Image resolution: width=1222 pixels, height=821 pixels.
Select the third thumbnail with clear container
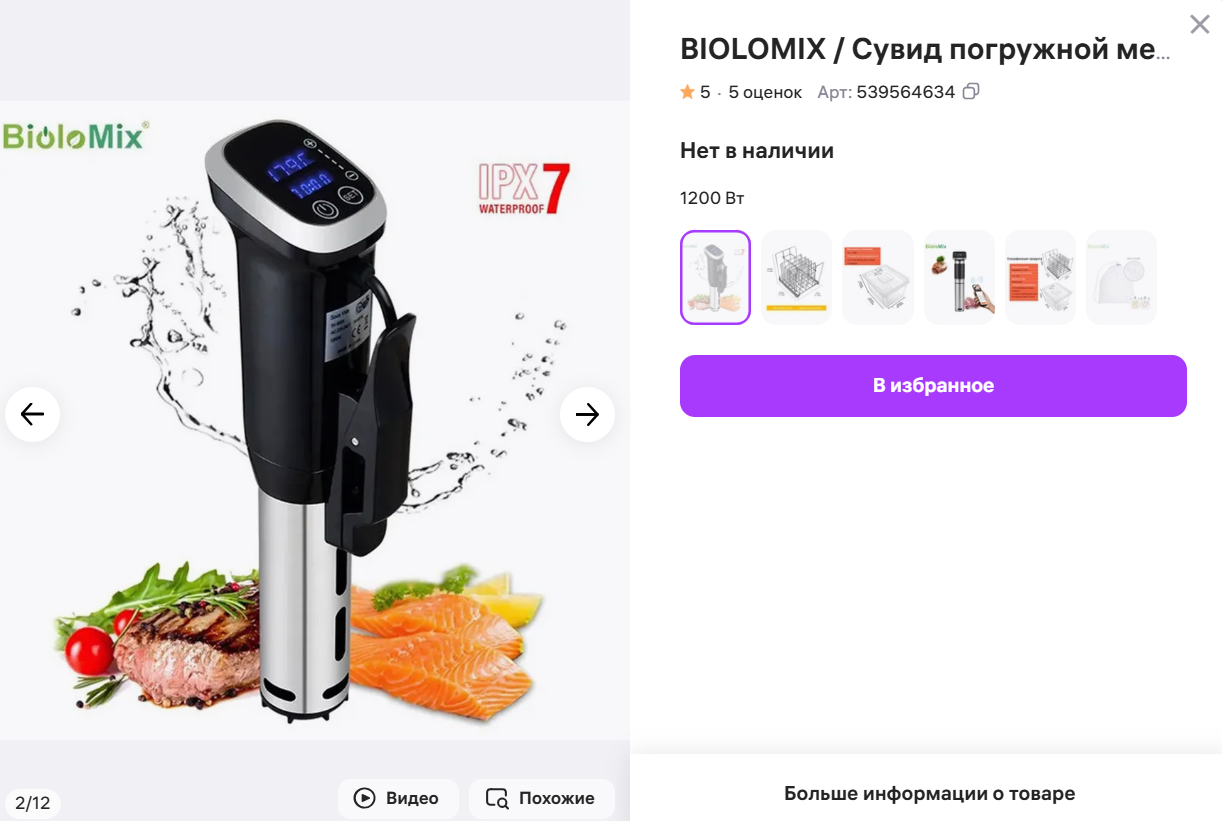pyautogui.click(x=878, y=277)
